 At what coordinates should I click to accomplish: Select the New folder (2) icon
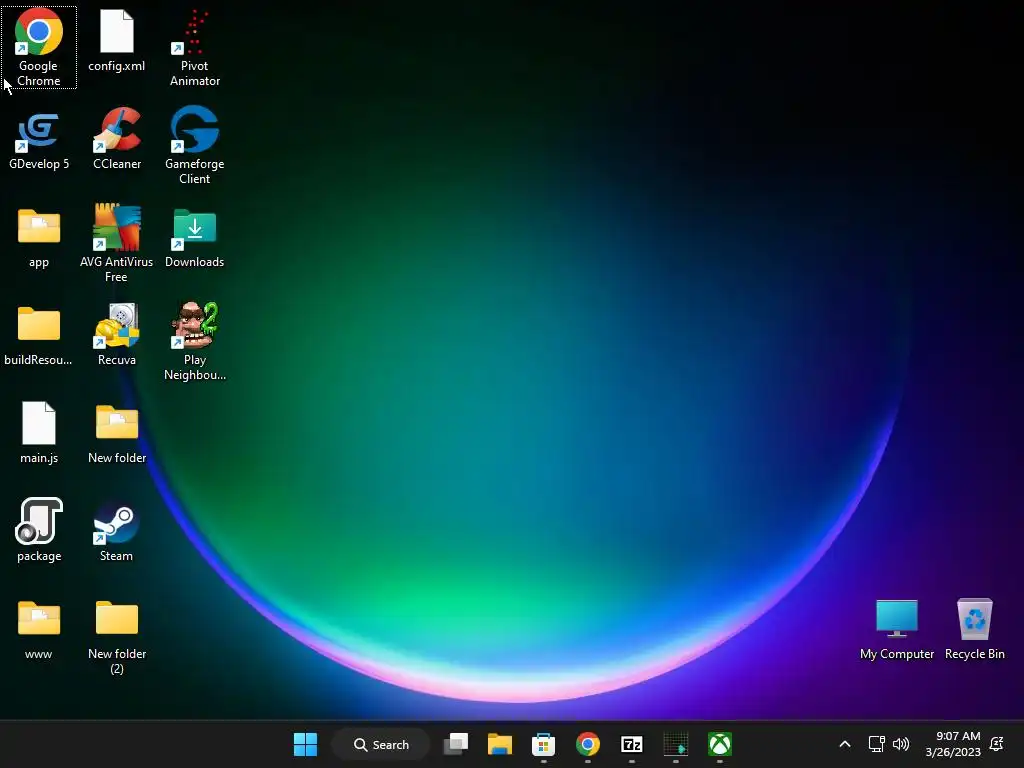[116, 637]
